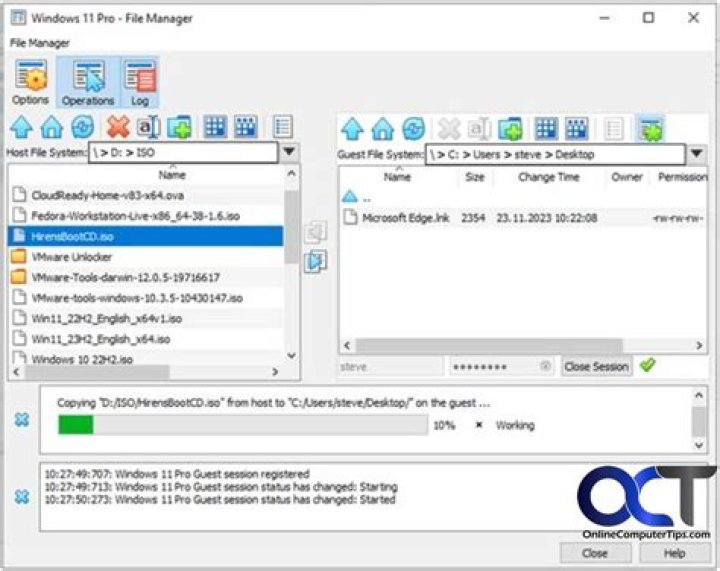This screenshot has width=720, height=571.
Task: Clear the operations panel with blue X
Action: click(22, 420)
